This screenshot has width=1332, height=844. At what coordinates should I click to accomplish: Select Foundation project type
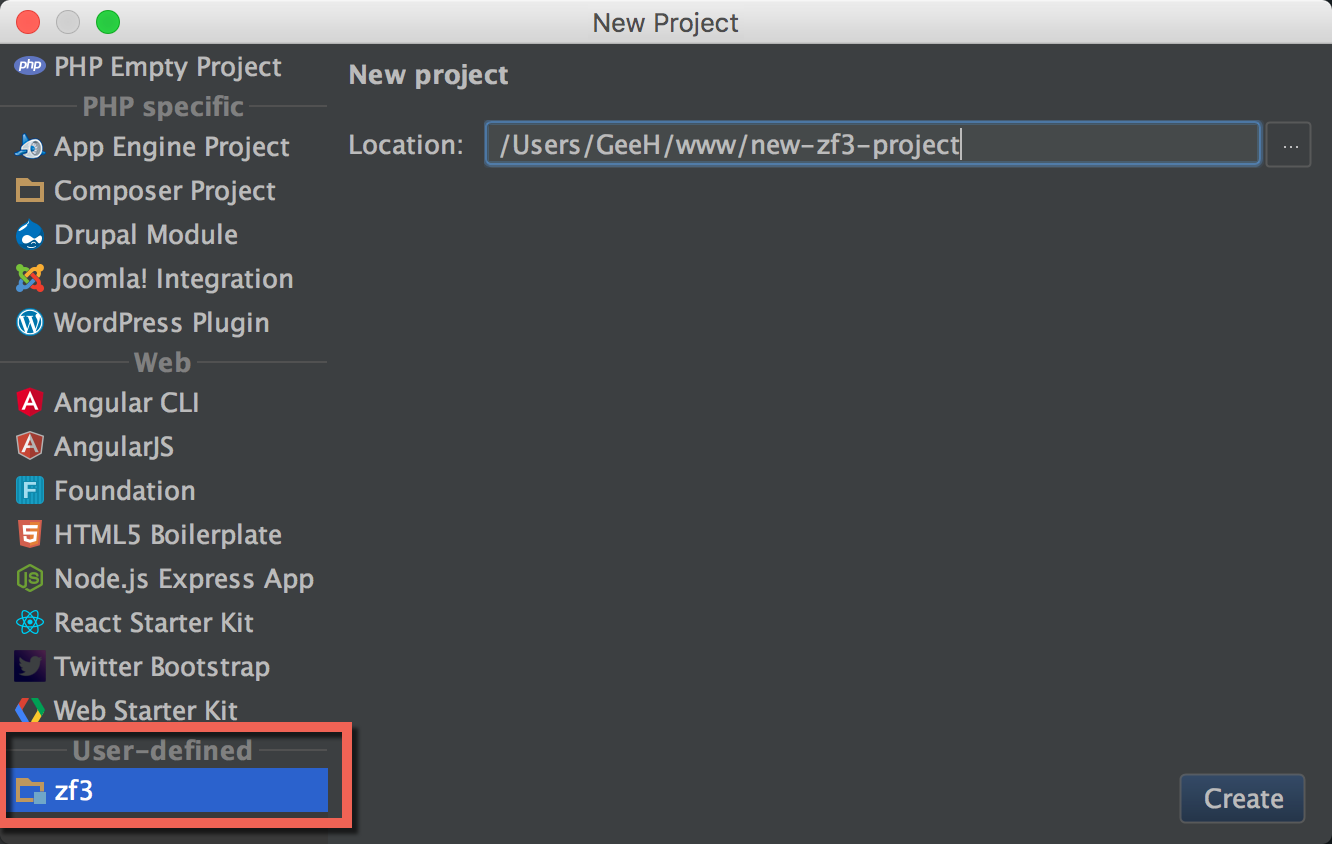point(164,491)
